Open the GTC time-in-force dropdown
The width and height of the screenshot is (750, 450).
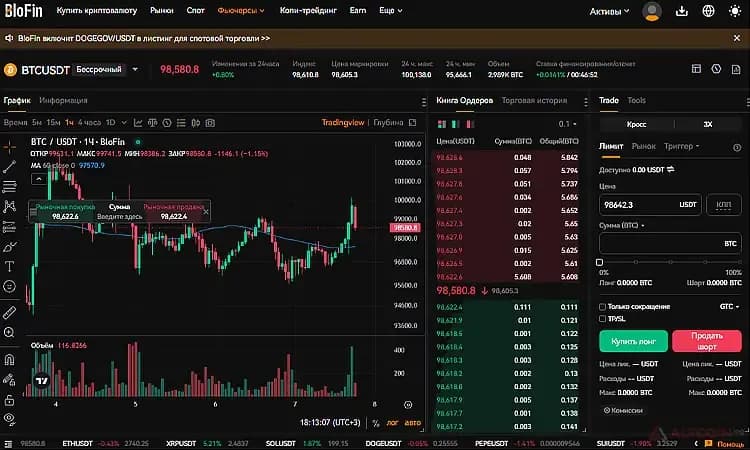[x=729, y=307]
